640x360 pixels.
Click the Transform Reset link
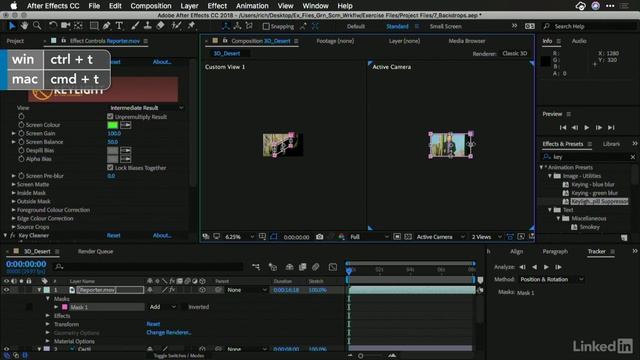tap(153, 324)
